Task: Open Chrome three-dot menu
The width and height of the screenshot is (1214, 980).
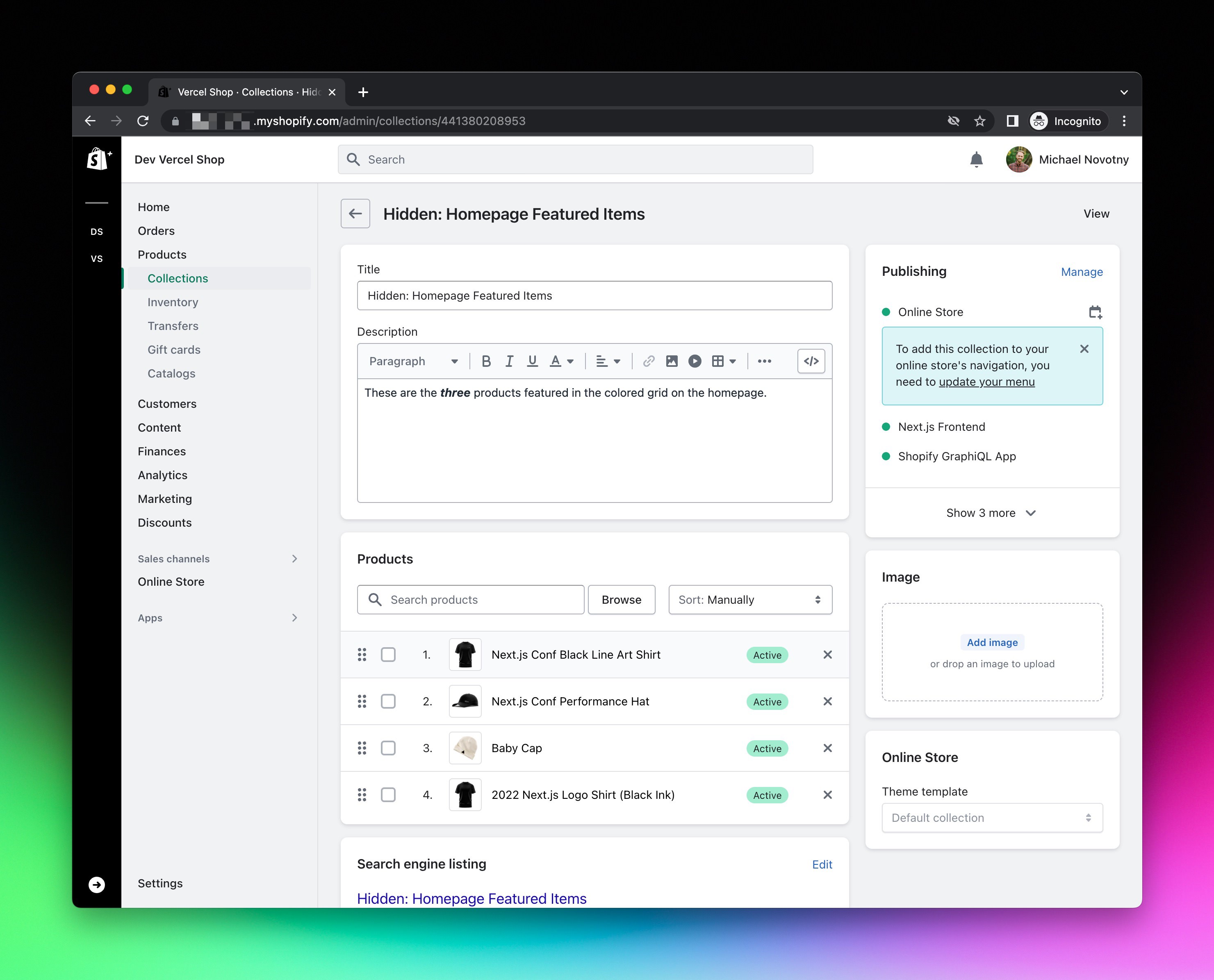Action: [1124, 121]
